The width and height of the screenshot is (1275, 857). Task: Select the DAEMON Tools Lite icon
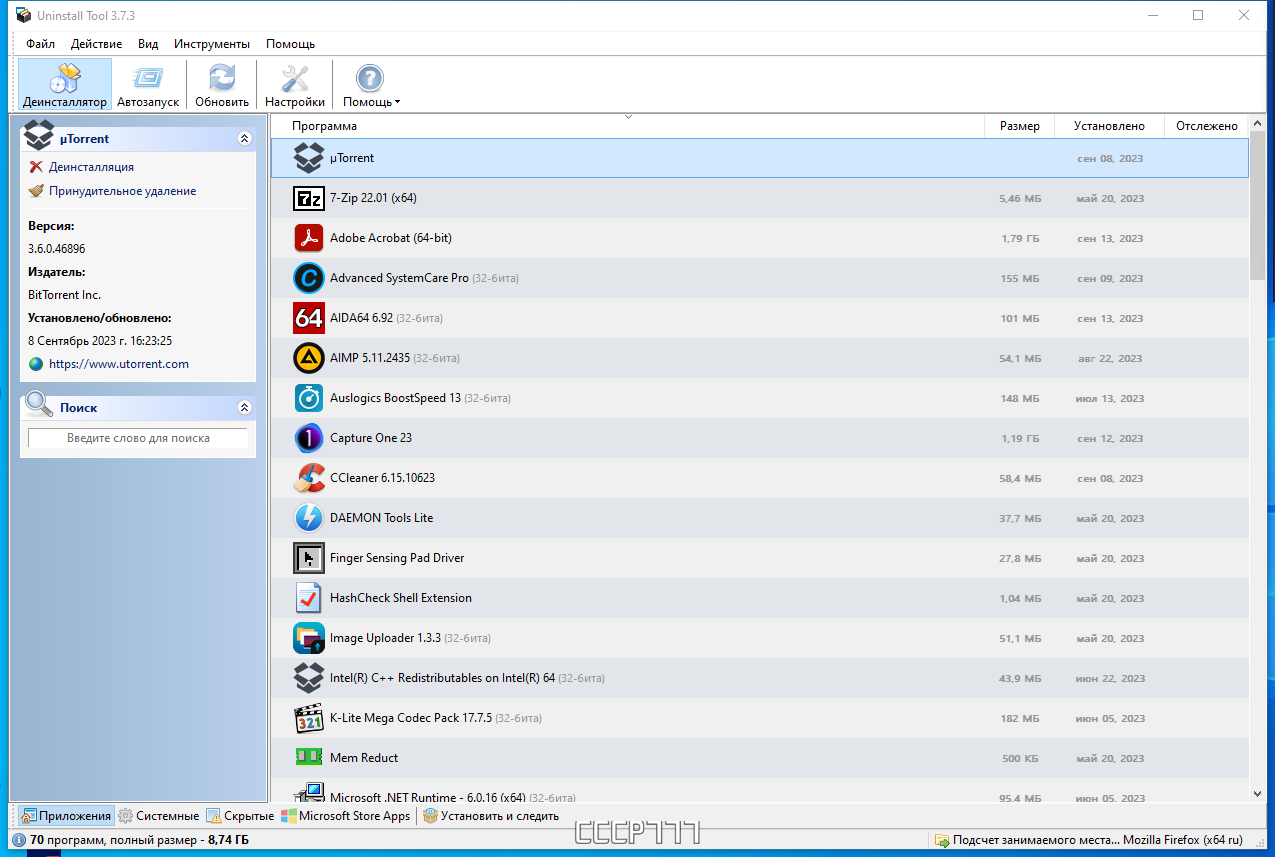308,518
